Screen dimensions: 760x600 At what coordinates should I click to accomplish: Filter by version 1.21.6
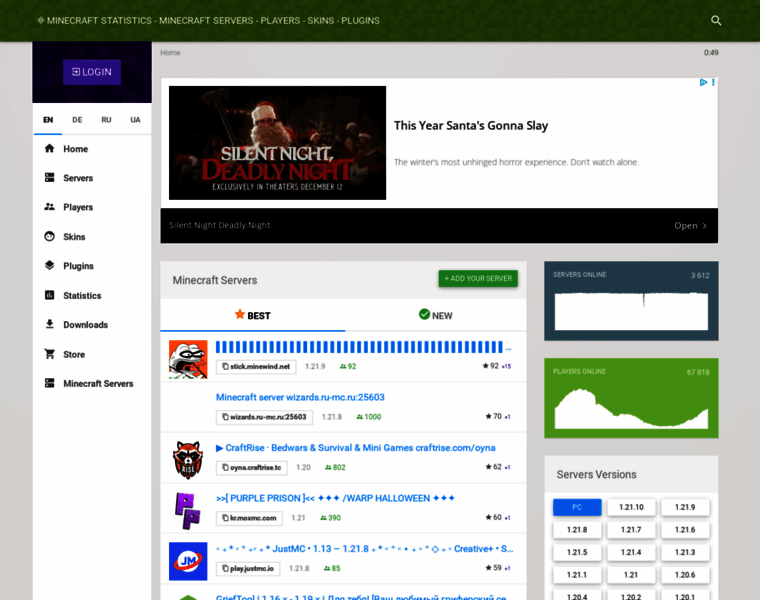click(685, 530)
